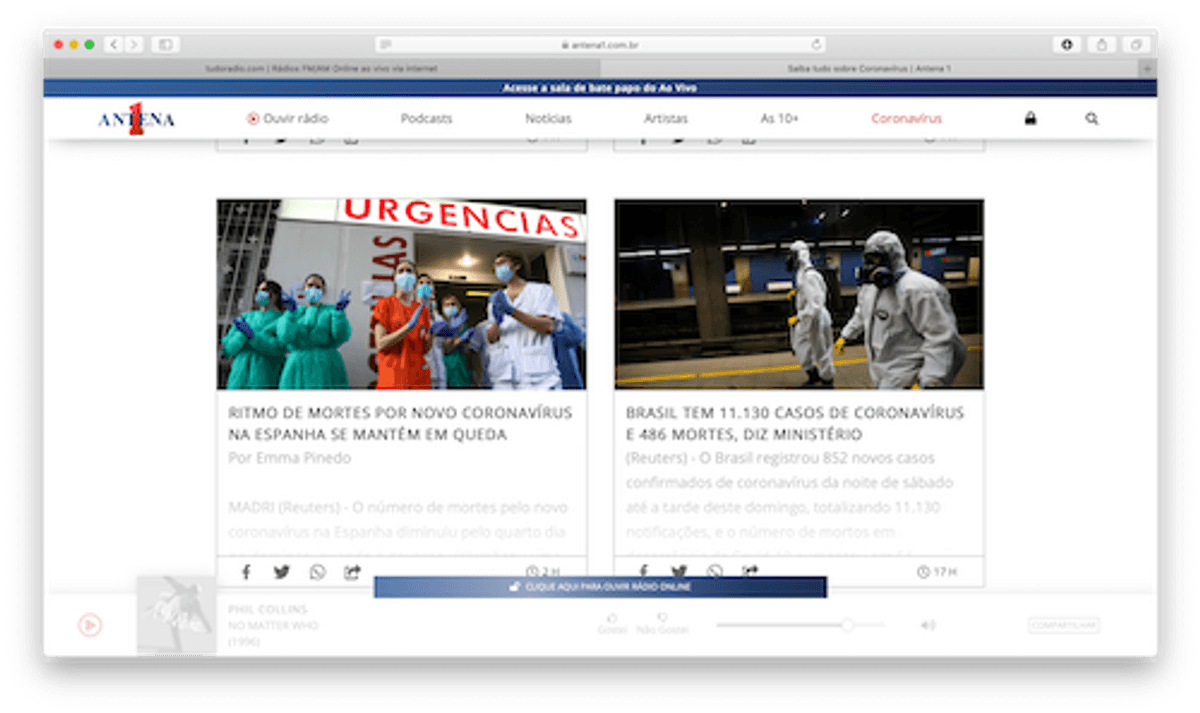Share Espanha article on Facebook

click(246, 572)
